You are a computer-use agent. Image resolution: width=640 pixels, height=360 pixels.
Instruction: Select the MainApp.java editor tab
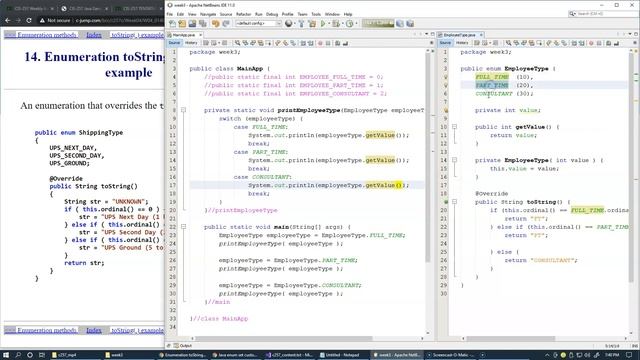point(183,35)
